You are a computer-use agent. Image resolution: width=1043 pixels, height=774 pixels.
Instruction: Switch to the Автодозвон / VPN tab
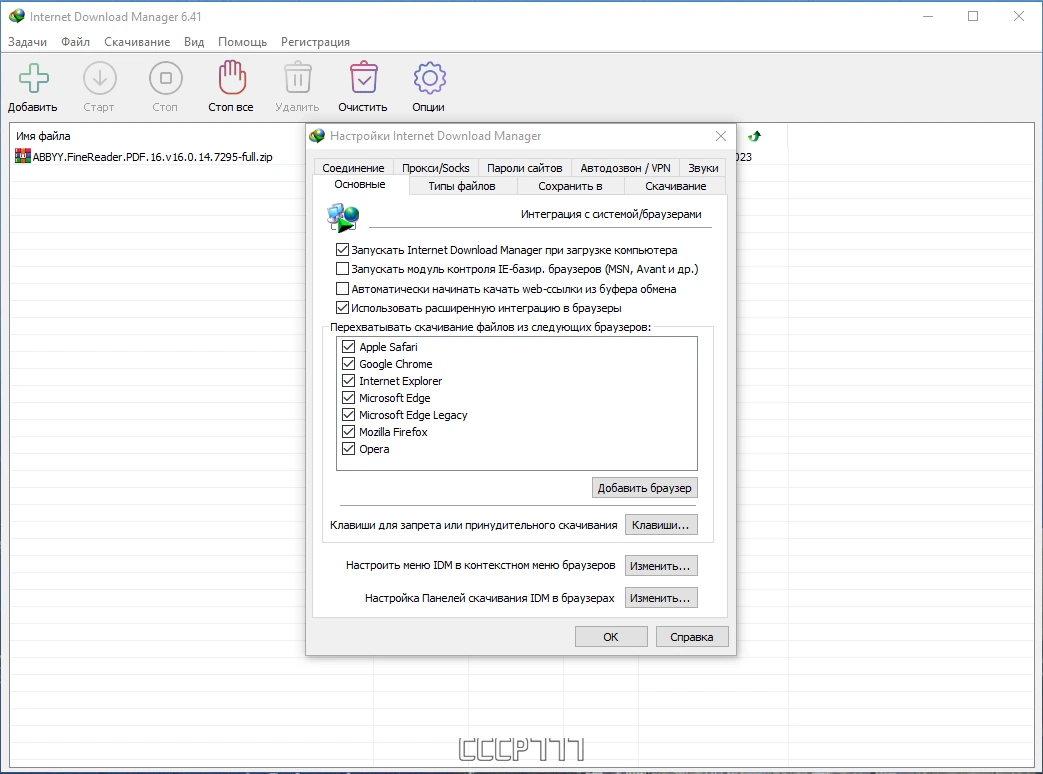point(625,168)
